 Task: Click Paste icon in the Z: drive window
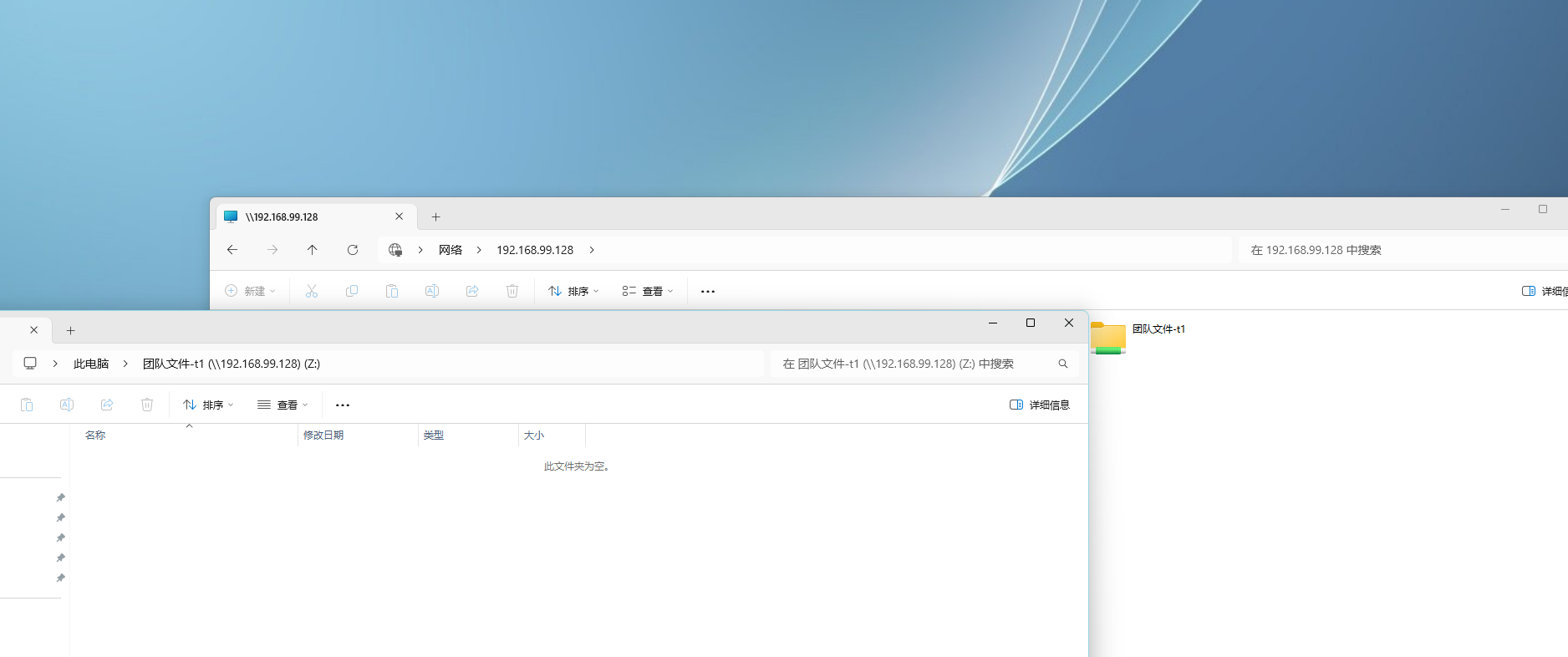pos(27,405)
